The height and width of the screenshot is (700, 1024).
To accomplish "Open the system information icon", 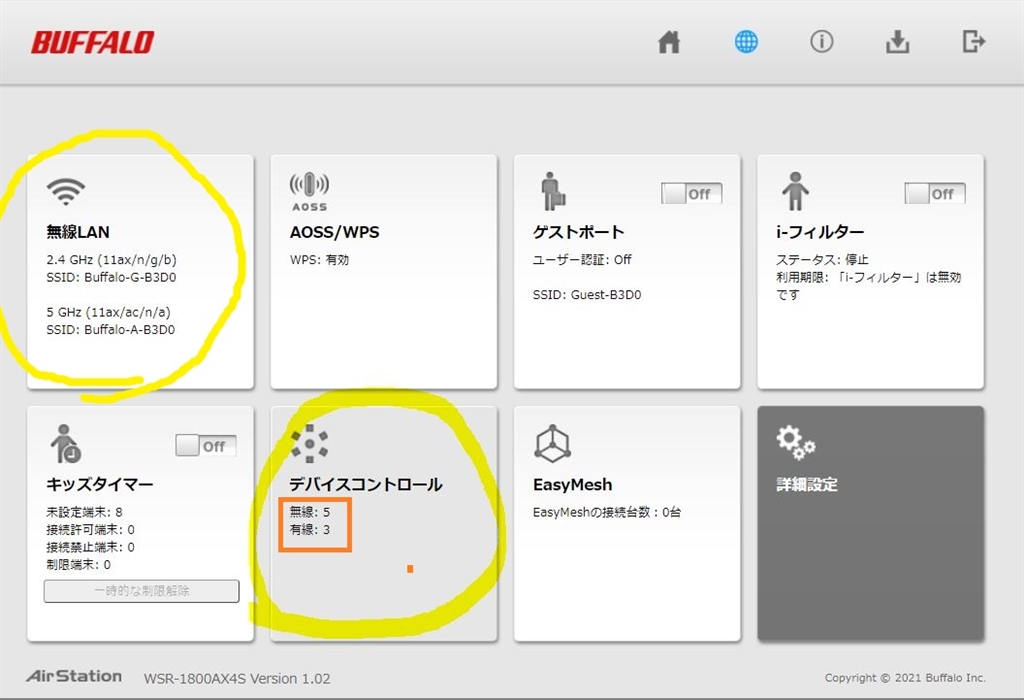I will (x=822, y=42).
